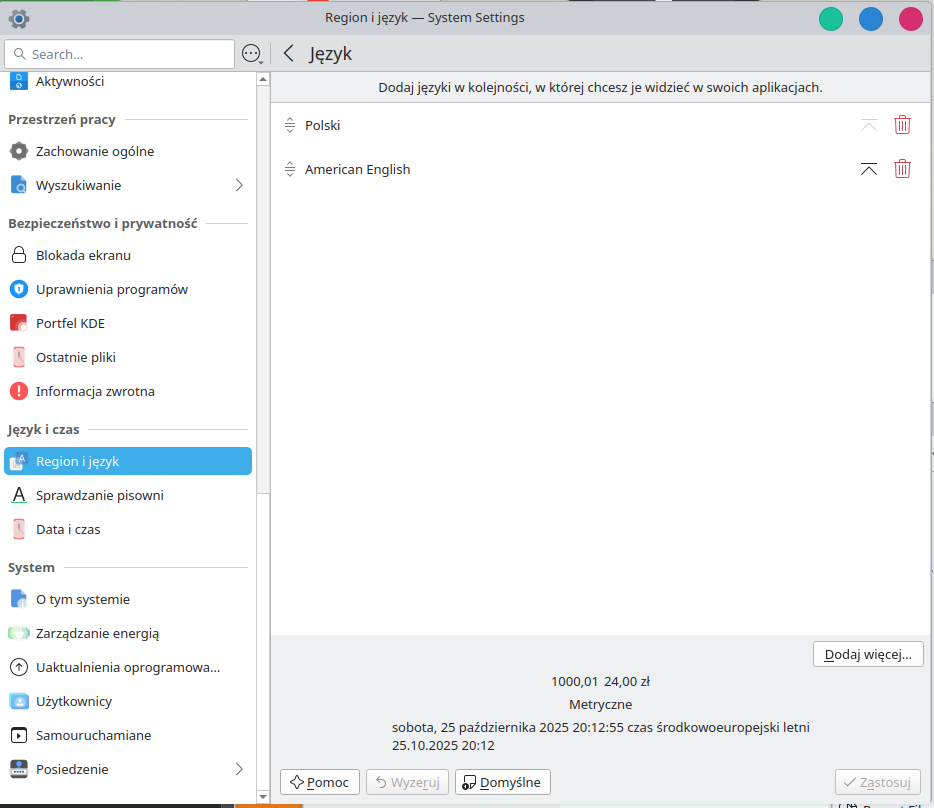Delete the Polski language entry

coord(902,125)
